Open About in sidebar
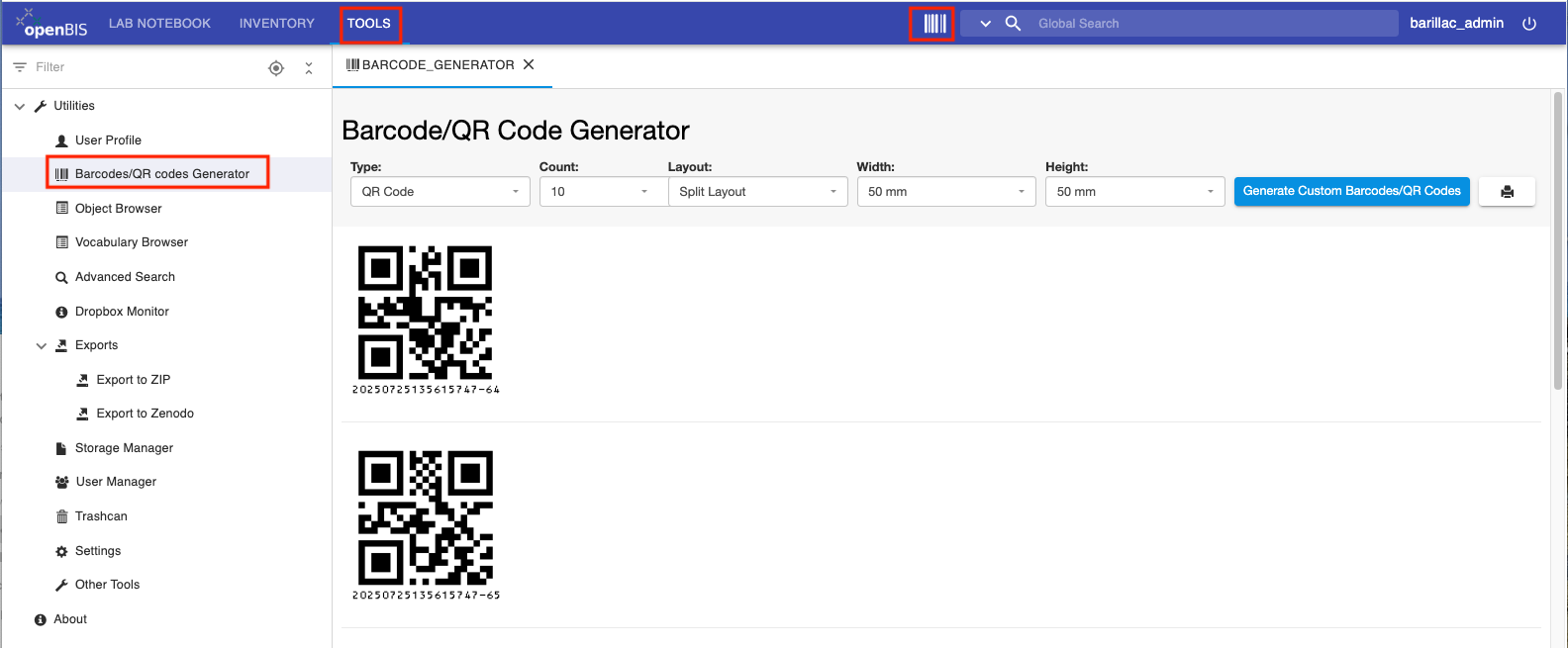Image resolution: width=1568 pixels, height=648 pixels. click(x=70, y=619)
